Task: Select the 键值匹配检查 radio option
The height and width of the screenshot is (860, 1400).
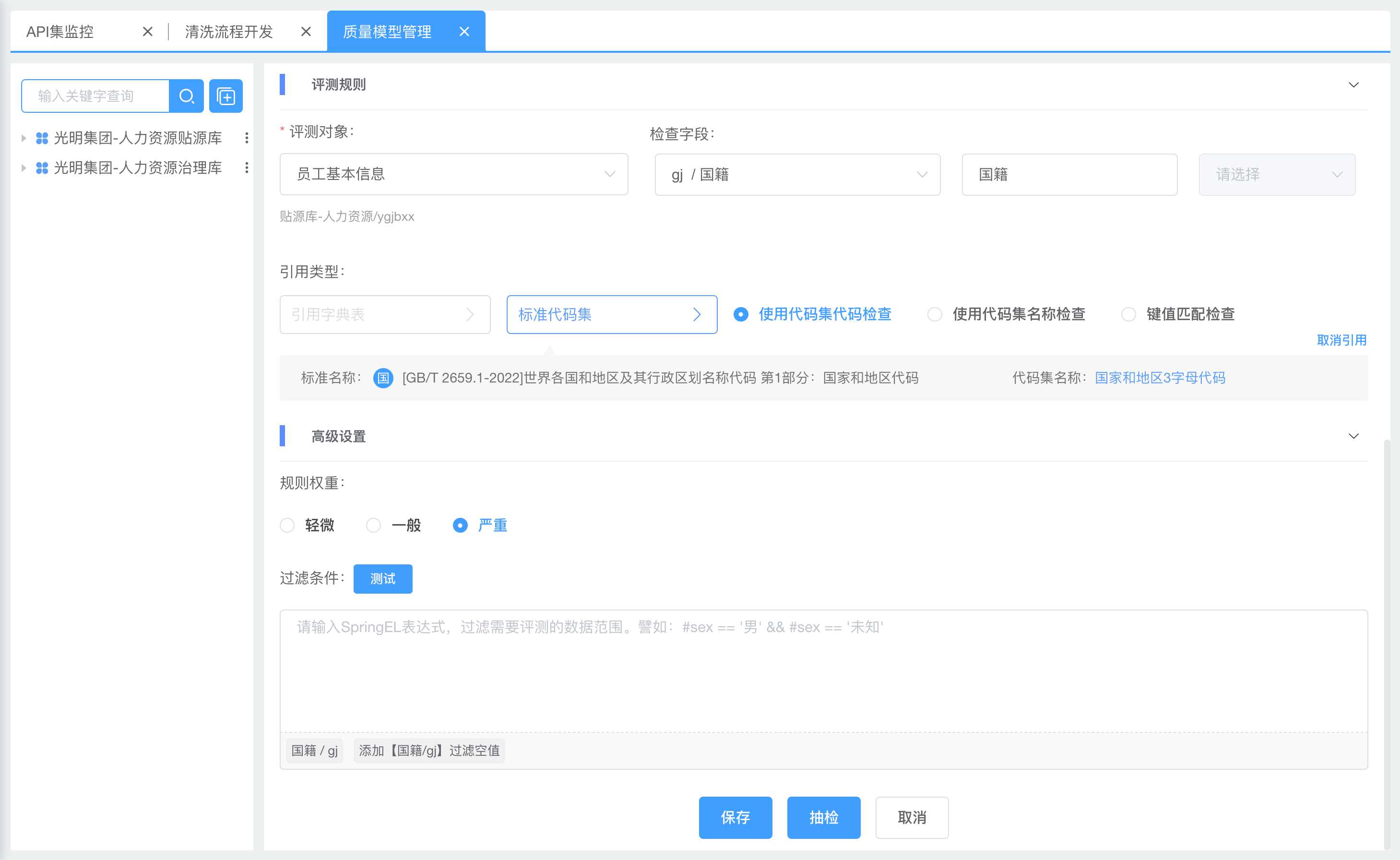Action: tap(1129, 314)
